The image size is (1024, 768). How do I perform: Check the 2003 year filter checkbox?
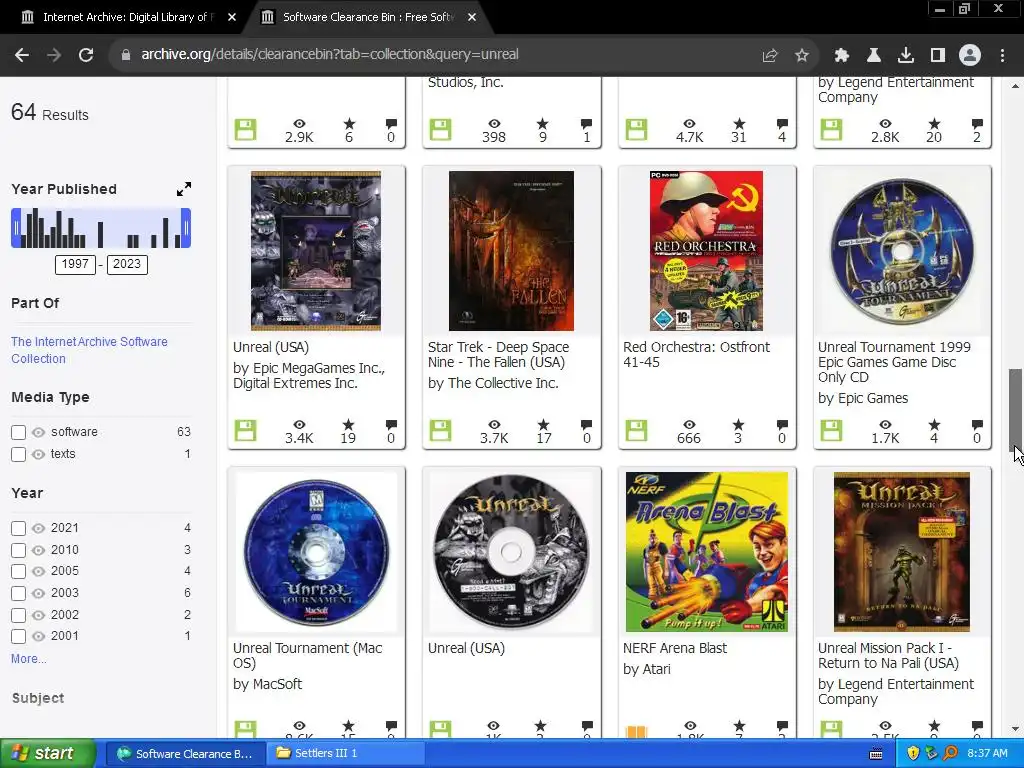coord(18,593)
